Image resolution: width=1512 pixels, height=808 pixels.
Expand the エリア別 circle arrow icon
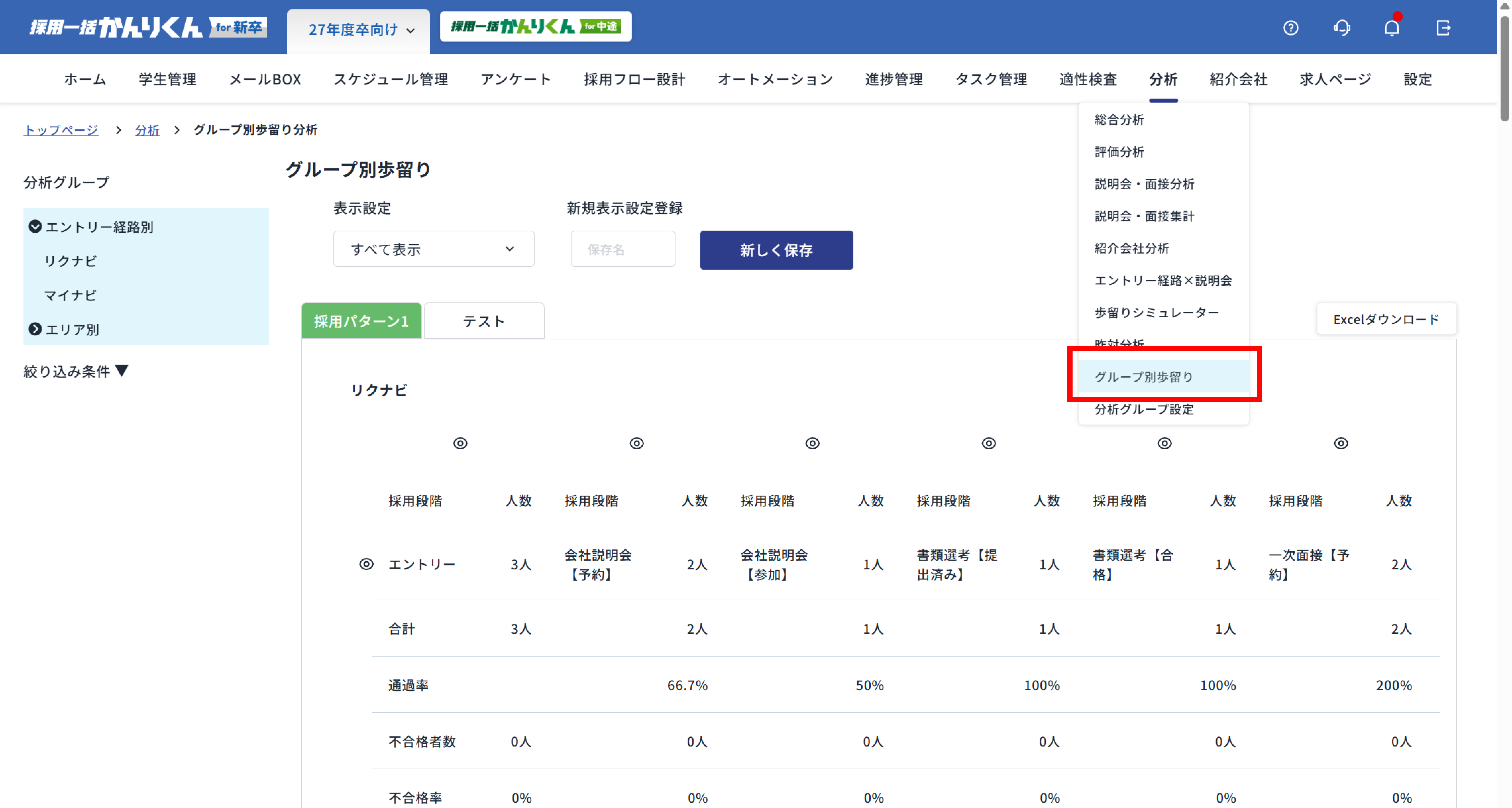coord(35,329)
